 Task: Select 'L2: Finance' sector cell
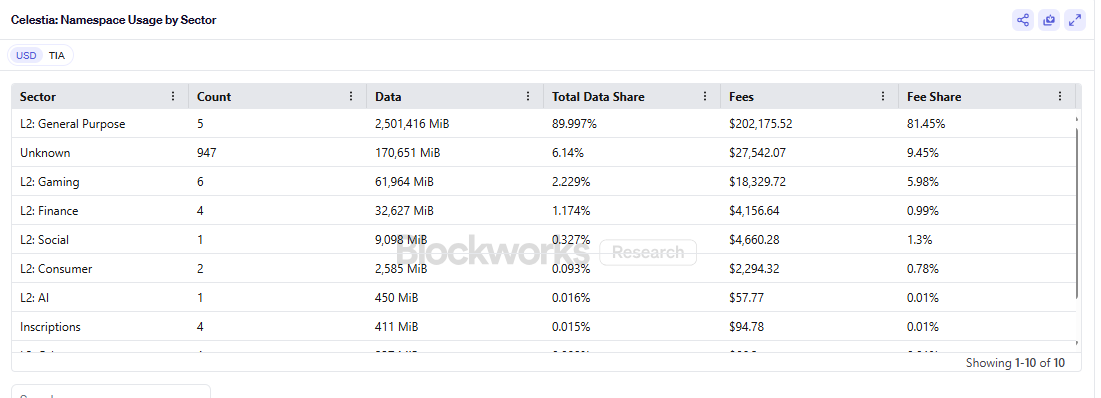pyautogui.click(x=100, y=211)
